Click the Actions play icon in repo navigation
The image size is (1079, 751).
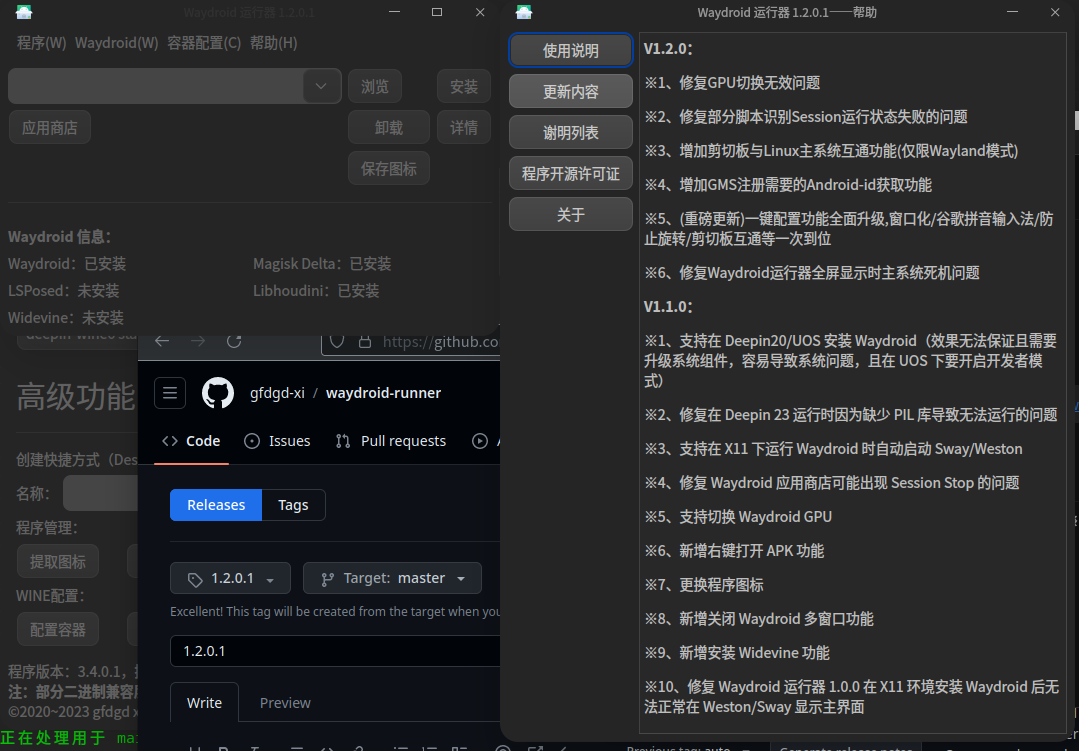coord(480,441)
